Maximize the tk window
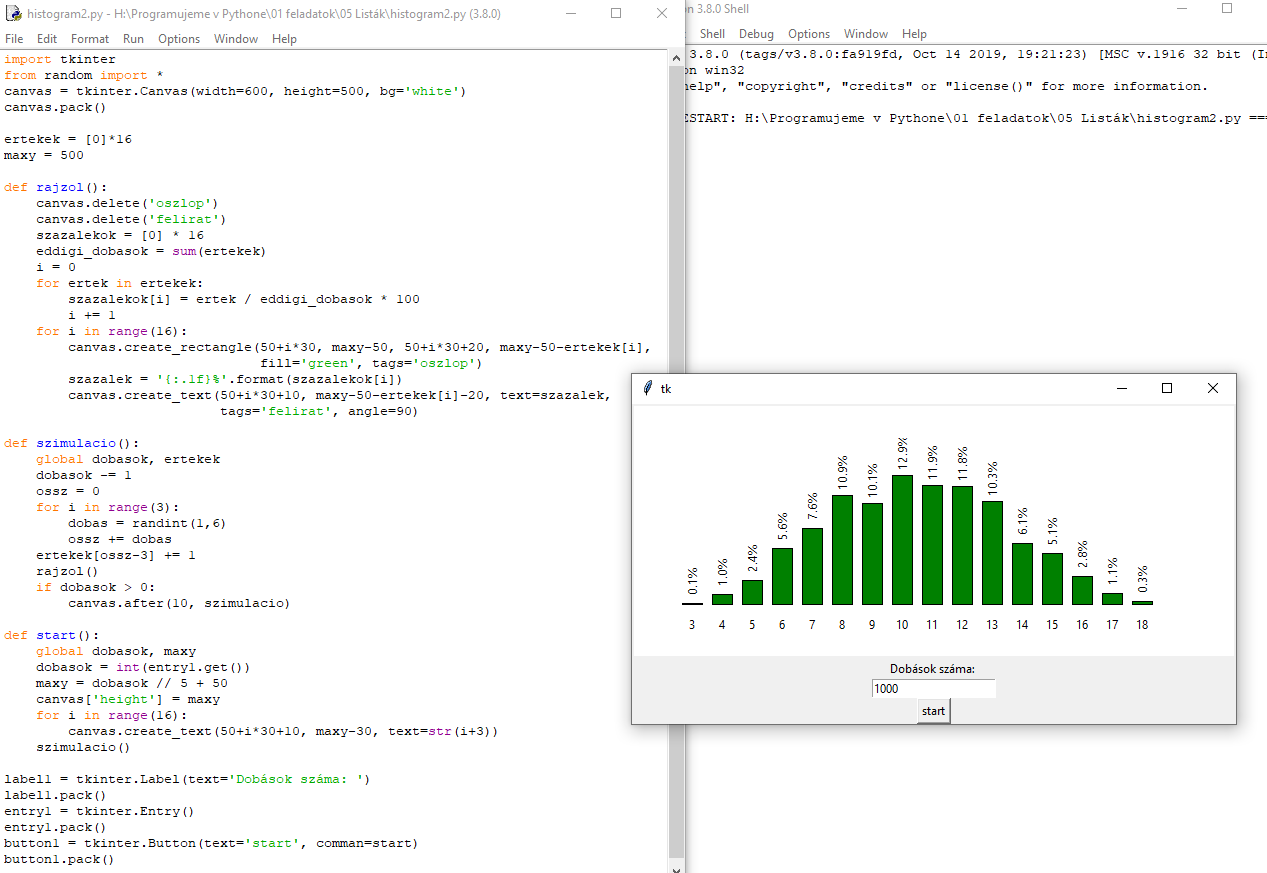 coord(1167,388)
